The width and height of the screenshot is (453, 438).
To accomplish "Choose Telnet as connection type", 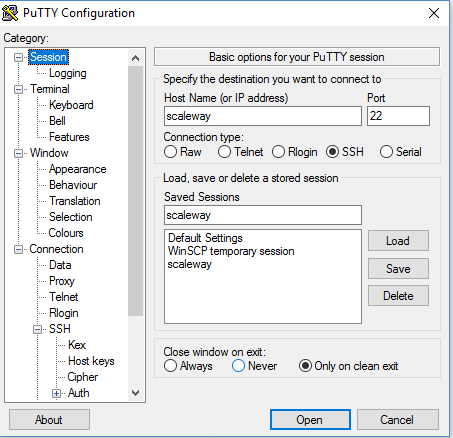I will pos(224,152).
